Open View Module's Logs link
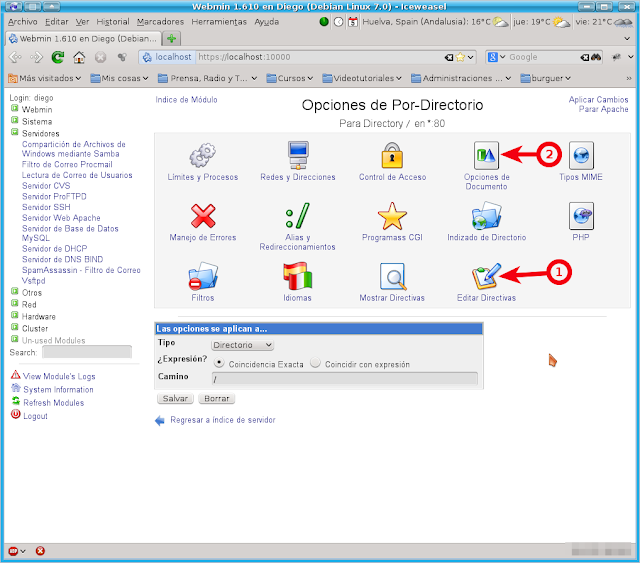640x563 pixels. coord(59,376)
